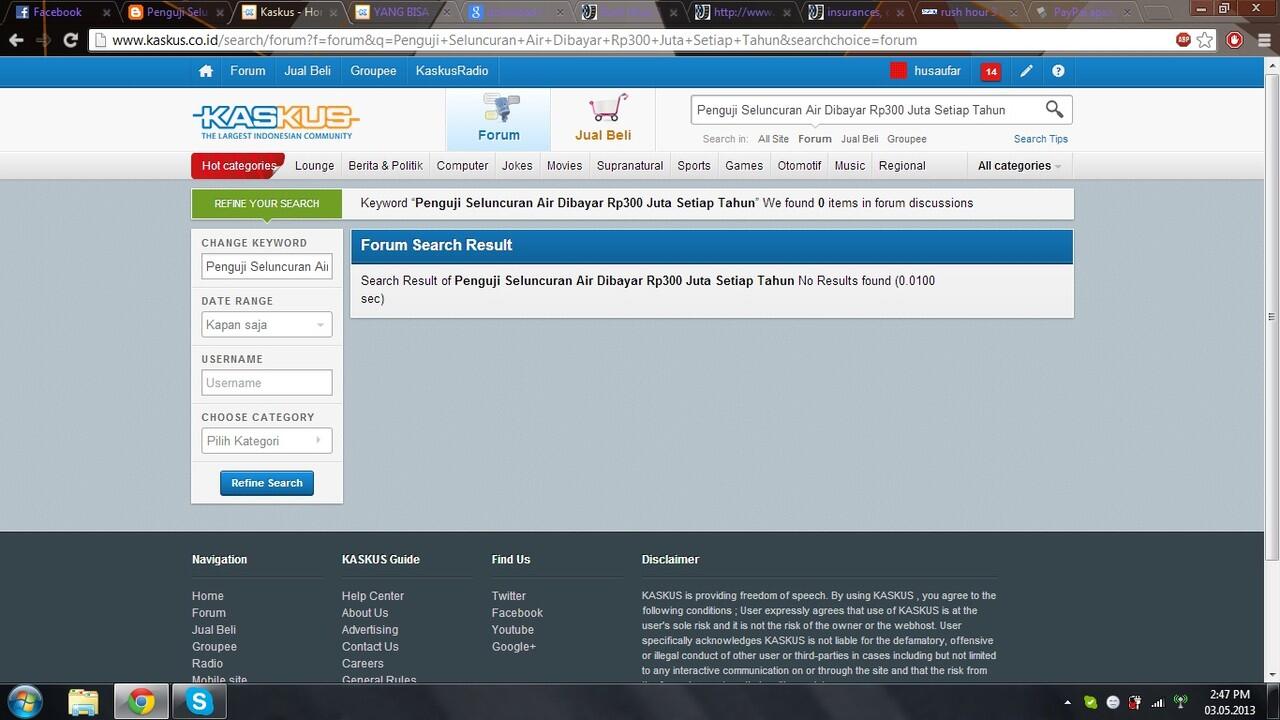Switch to the PayPal tab
Image resolution: width=1280 pixels, height=720 pixels.
pyautogui.click(x=1083, y=13)
